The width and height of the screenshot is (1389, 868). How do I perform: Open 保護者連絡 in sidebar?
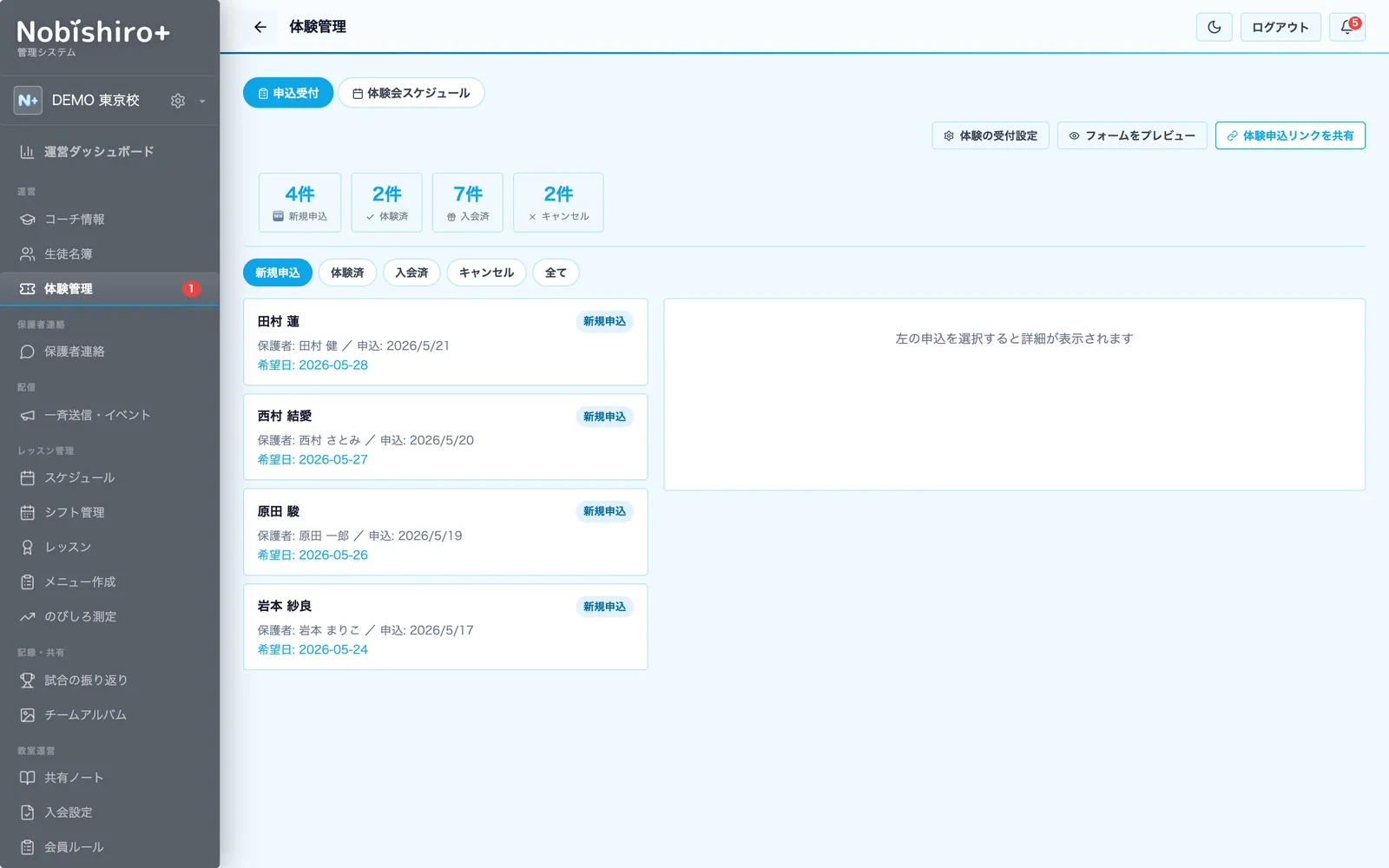[109, 352]
